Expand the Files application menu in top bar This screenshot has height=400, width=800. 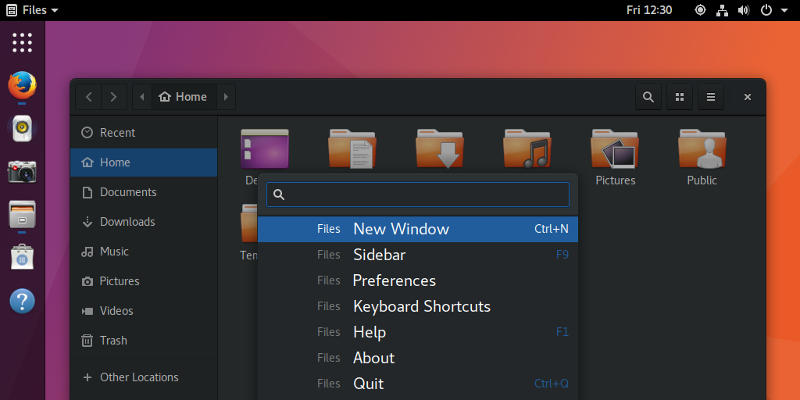click(32, 10)
